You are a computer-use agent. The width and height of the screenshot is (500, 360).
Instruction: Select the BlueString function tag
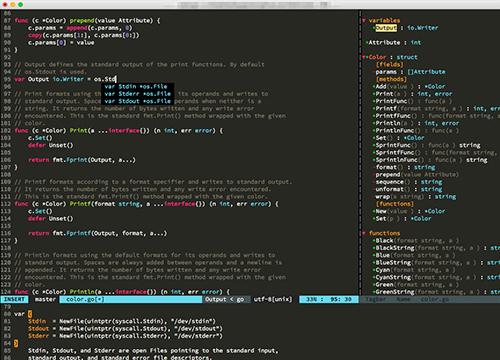[437, 263]
